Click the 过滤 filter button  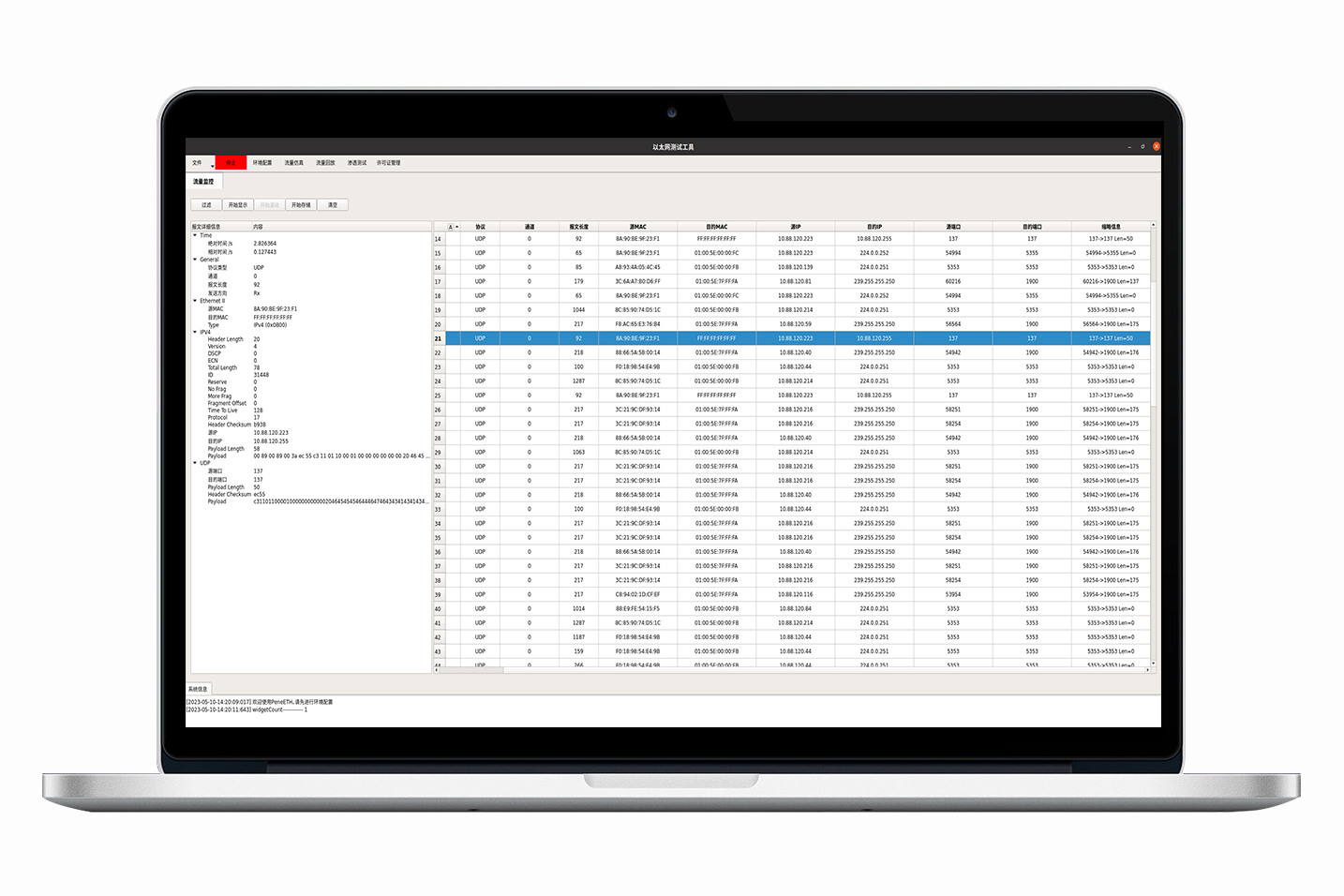pos(206,205)
